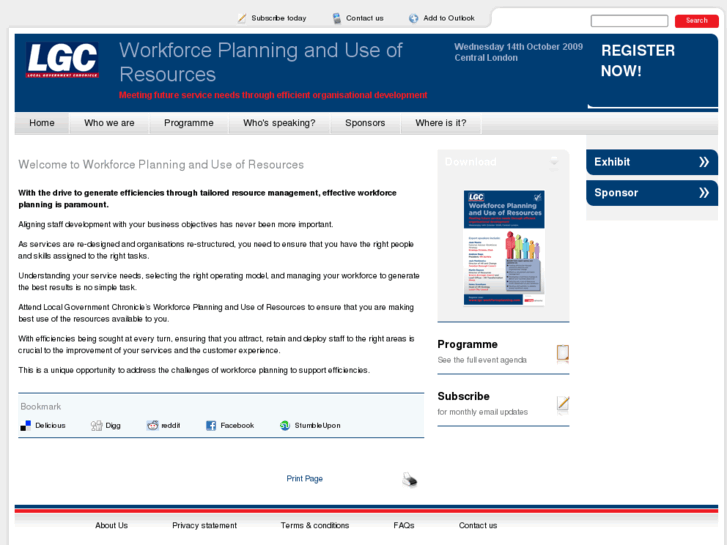Click the Digg bookmark icon
Screen dimensions: 727x545
[96, 425]
